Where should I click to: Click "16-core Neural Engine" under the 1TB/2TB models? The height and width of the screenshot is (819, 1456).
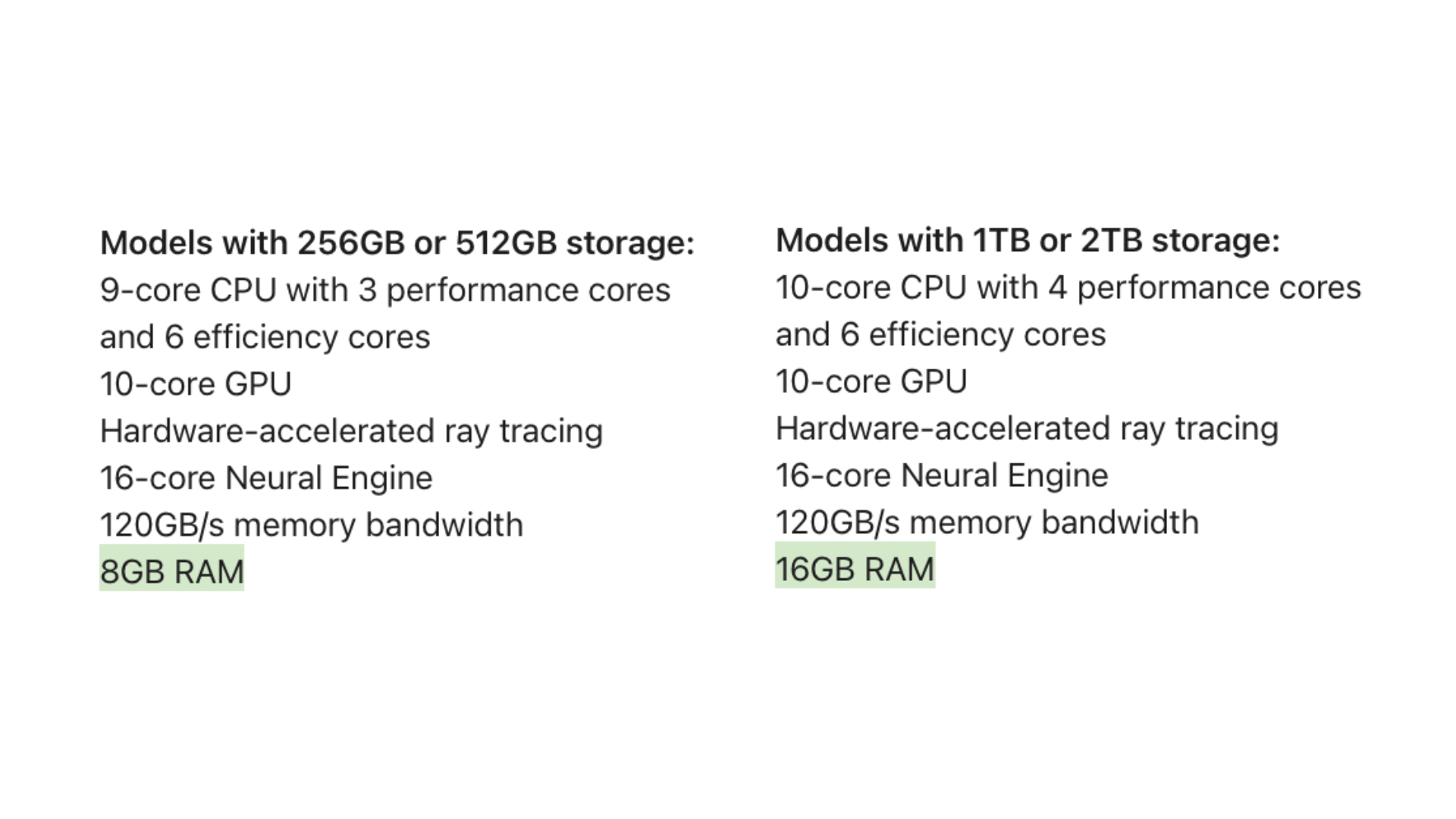click(942, 476)
